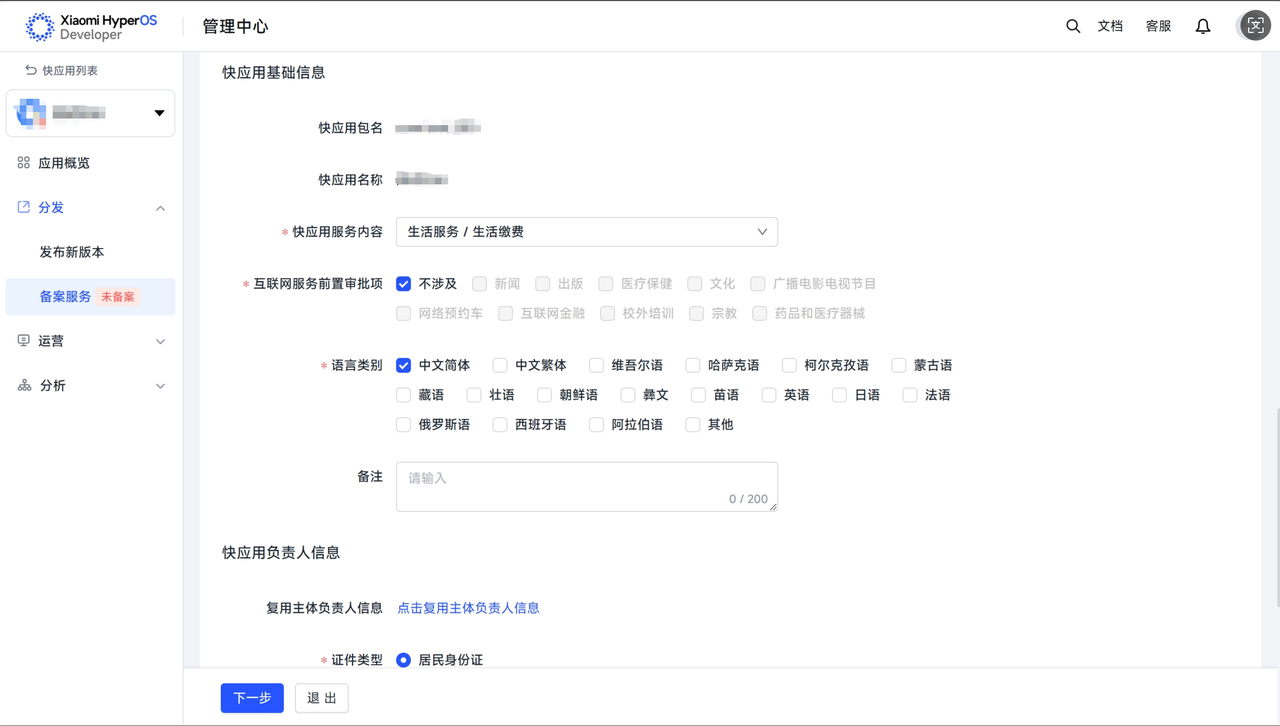1280x726 pixels.
Task: Expand the 分析 sidebar section
Action: 90,386
